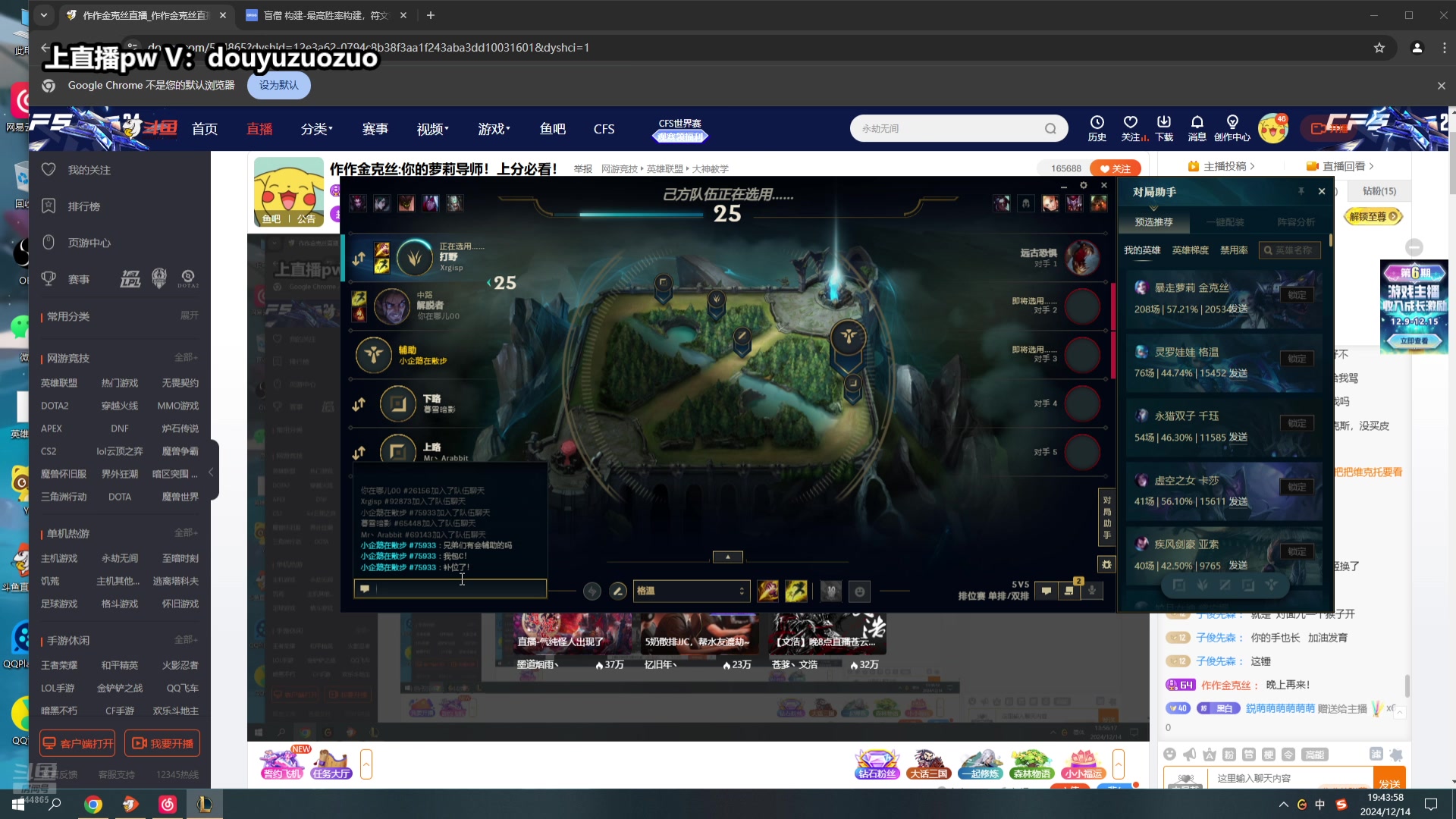Open 鱼吧 in Douyu navigation
This screenshot has width=1456, height=819.
tap(552, 129)
